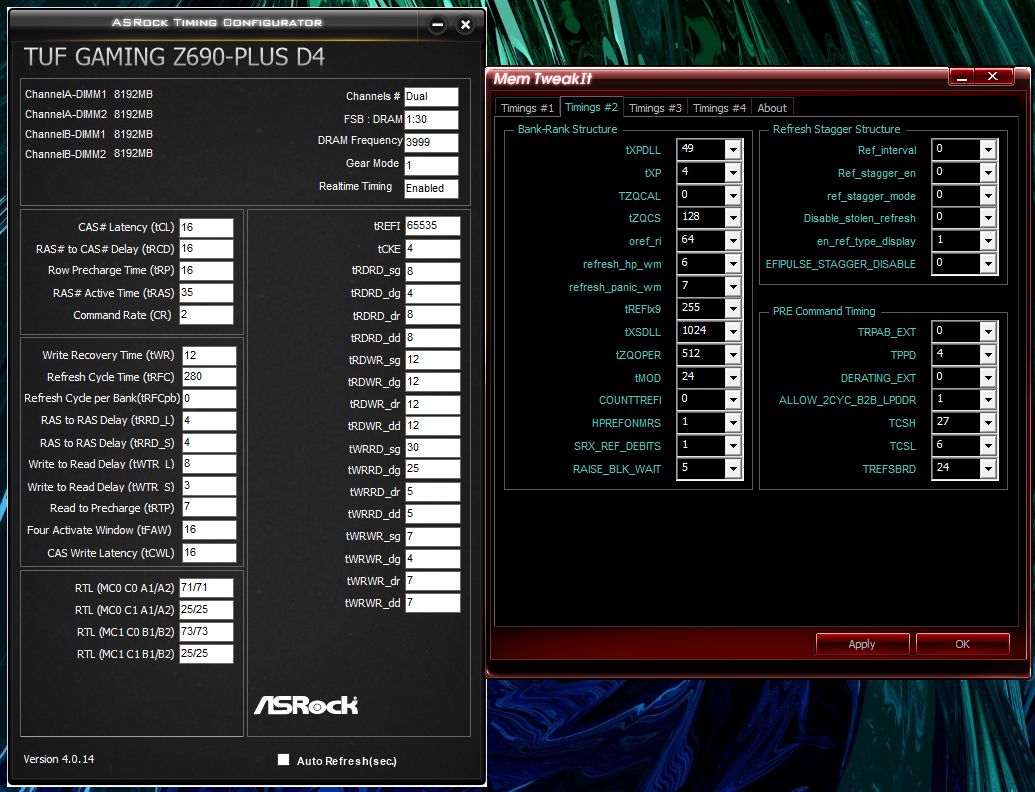
Task: Expand the DERATING_EXT dropdown
Action: (987, 378)
